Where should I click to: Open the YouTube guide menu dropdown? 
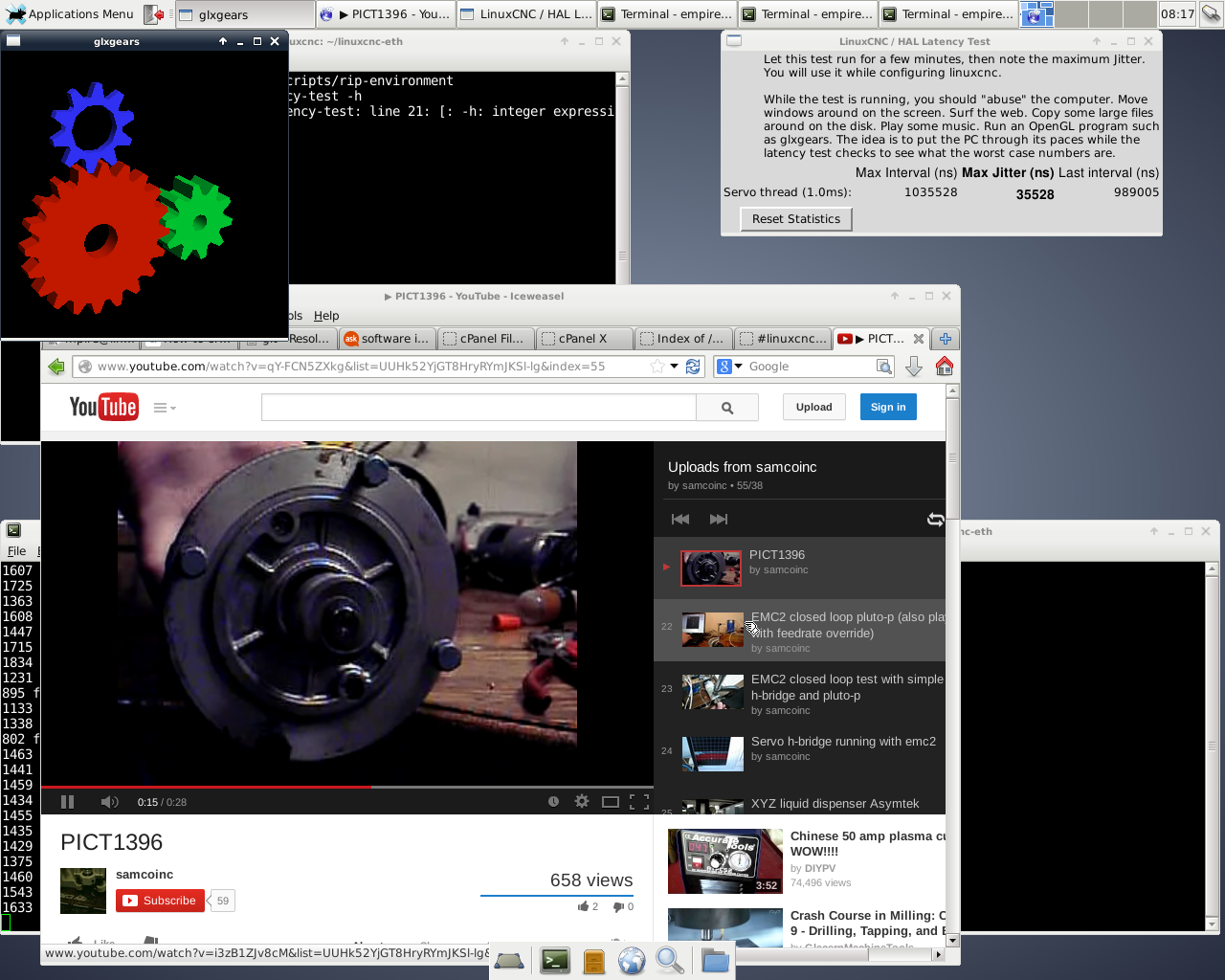(x=165, y=408)
